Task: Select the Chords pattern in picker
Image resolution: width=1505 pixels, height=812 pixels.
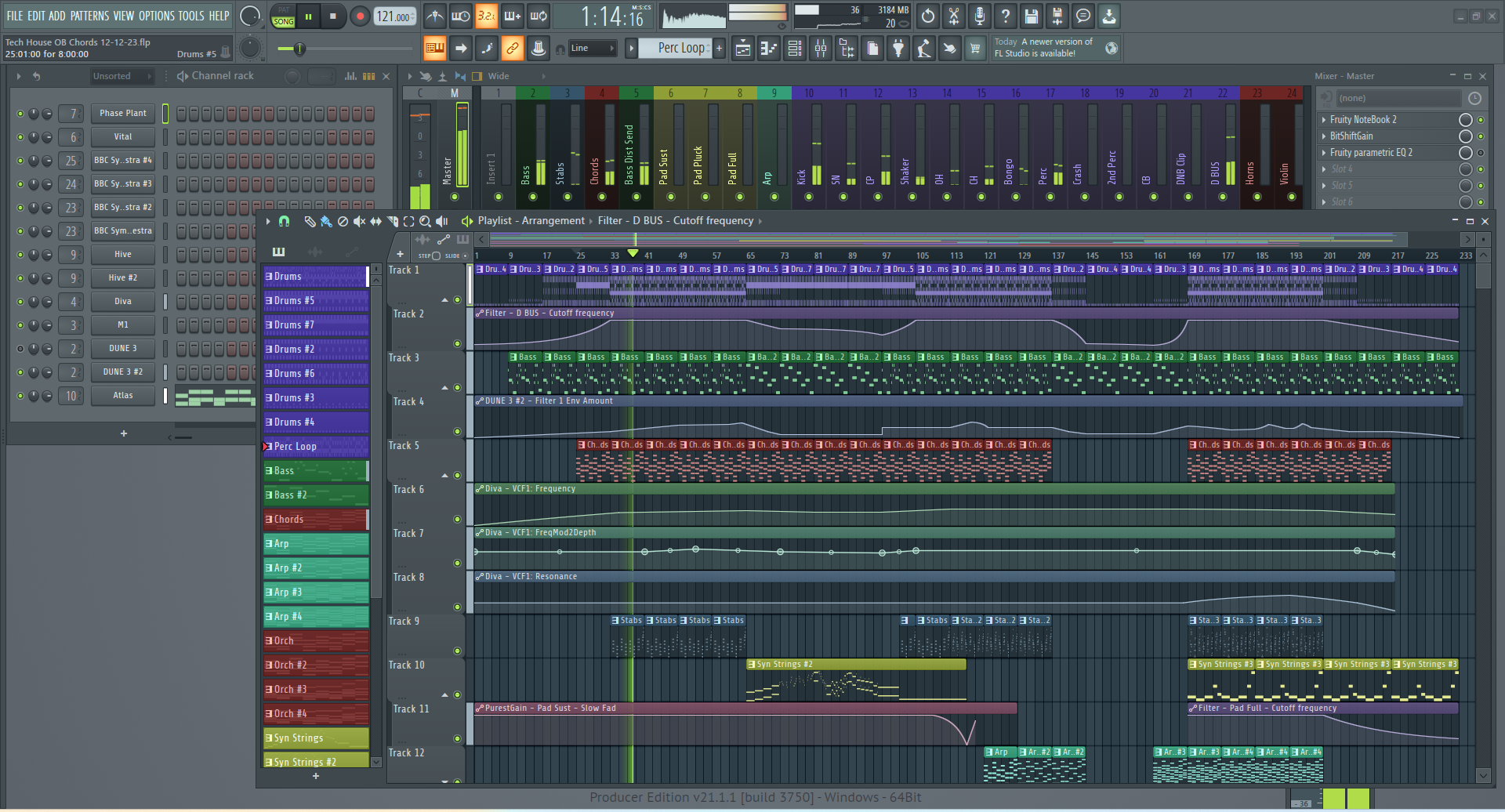Action: [x=316, y=520]
